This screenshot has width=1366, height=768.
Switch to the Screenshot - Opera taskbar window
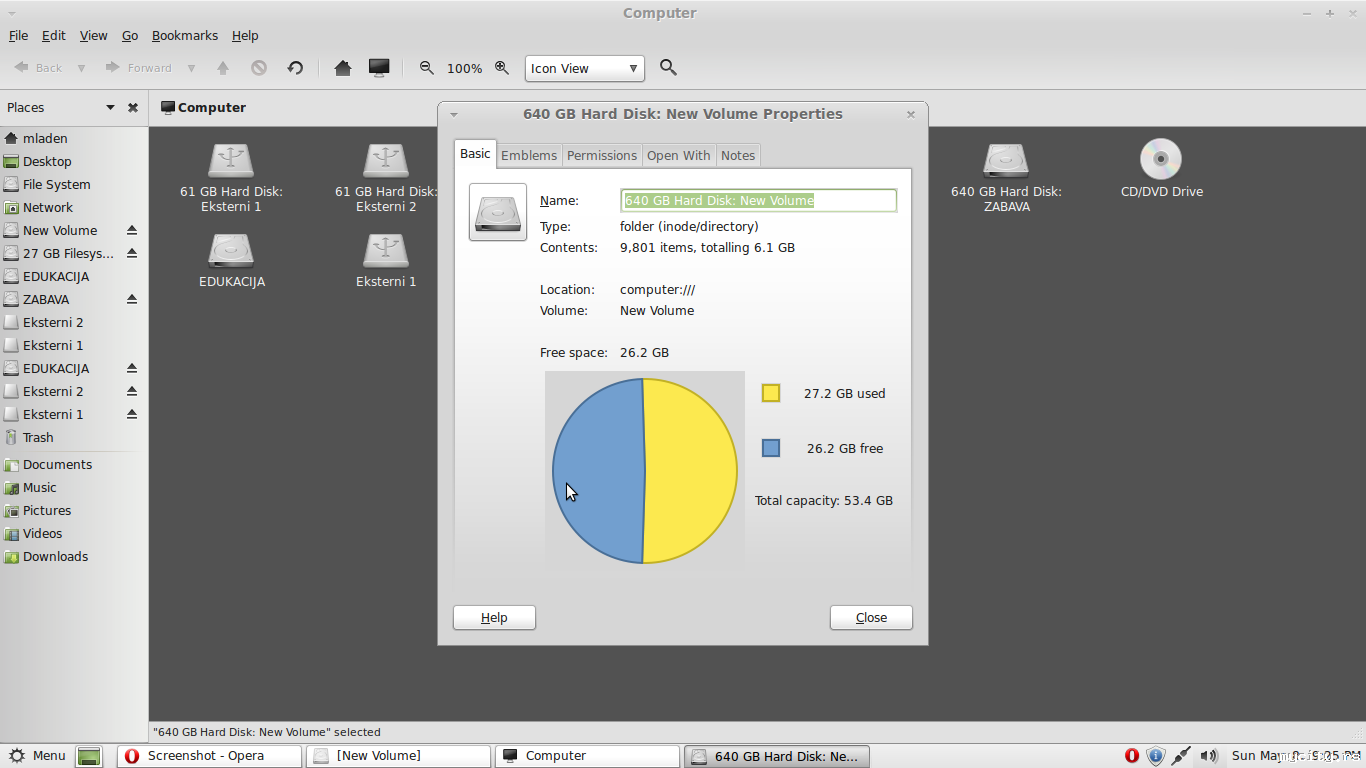click(x=209, y=756)
